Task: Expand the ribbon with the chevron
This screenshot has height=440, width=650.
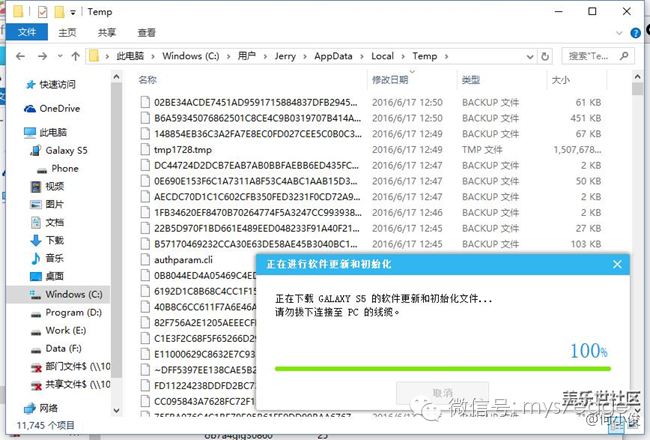Action: pyautogui.click(x=619, y=33)
